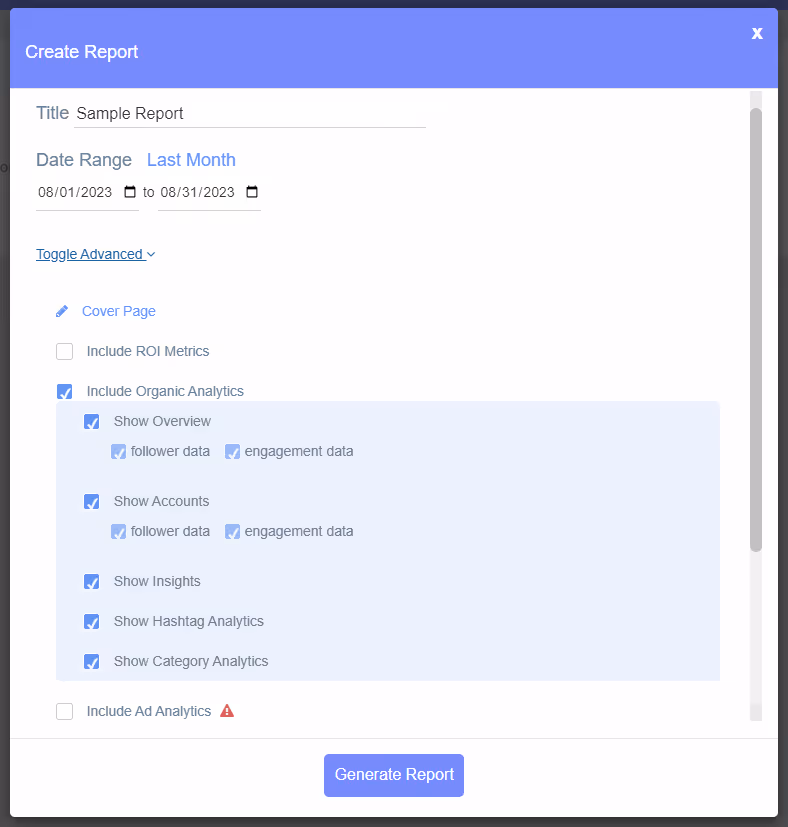Image resolution: width=788 pixels, height=827 pixels.
Task: Uncheck Include Organic Analytics
Action: coord(64,391)
